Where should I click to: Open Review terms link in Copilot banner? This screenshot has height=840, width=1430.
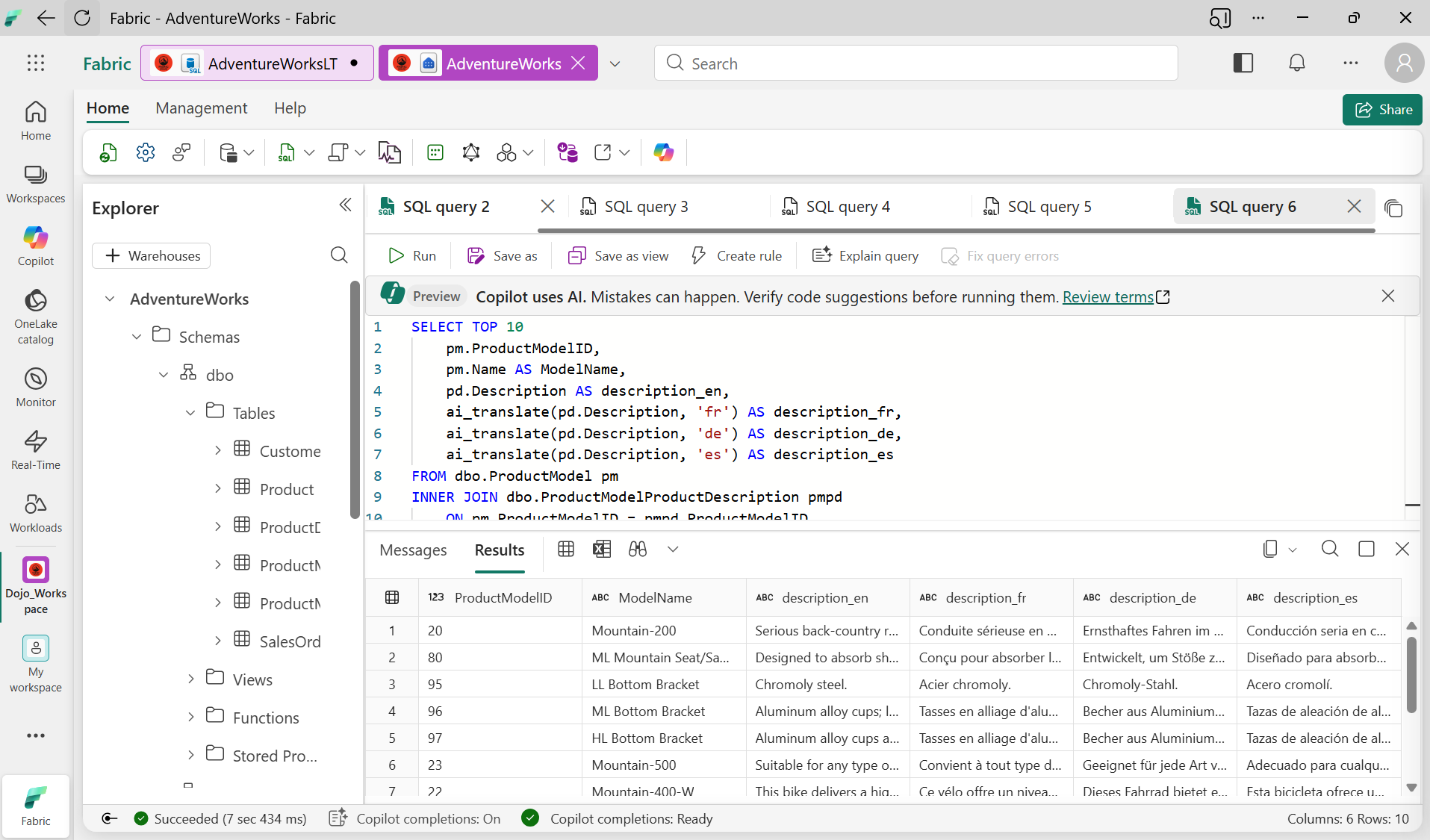pos(1108,296)
